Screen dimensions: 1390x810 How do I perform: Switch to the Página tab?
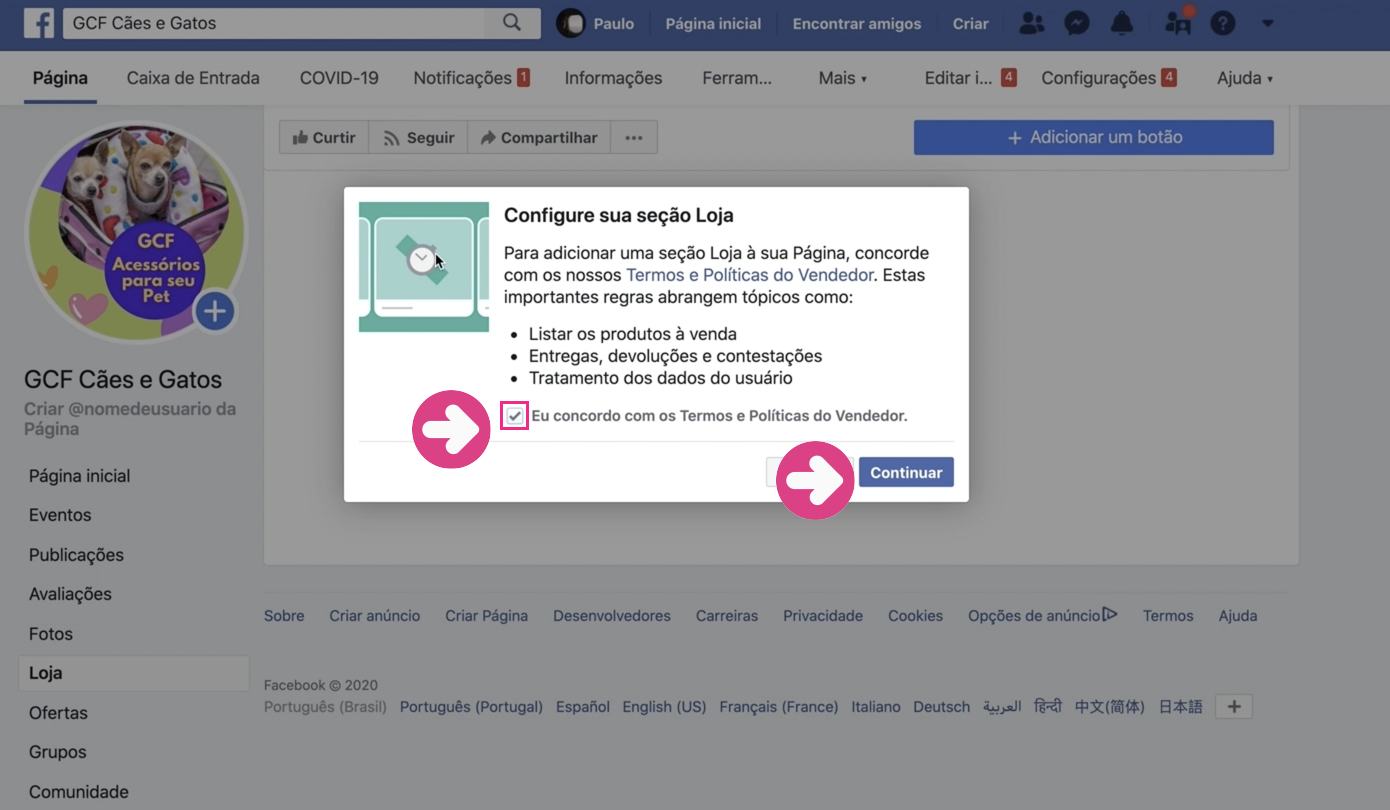point(60,78)
